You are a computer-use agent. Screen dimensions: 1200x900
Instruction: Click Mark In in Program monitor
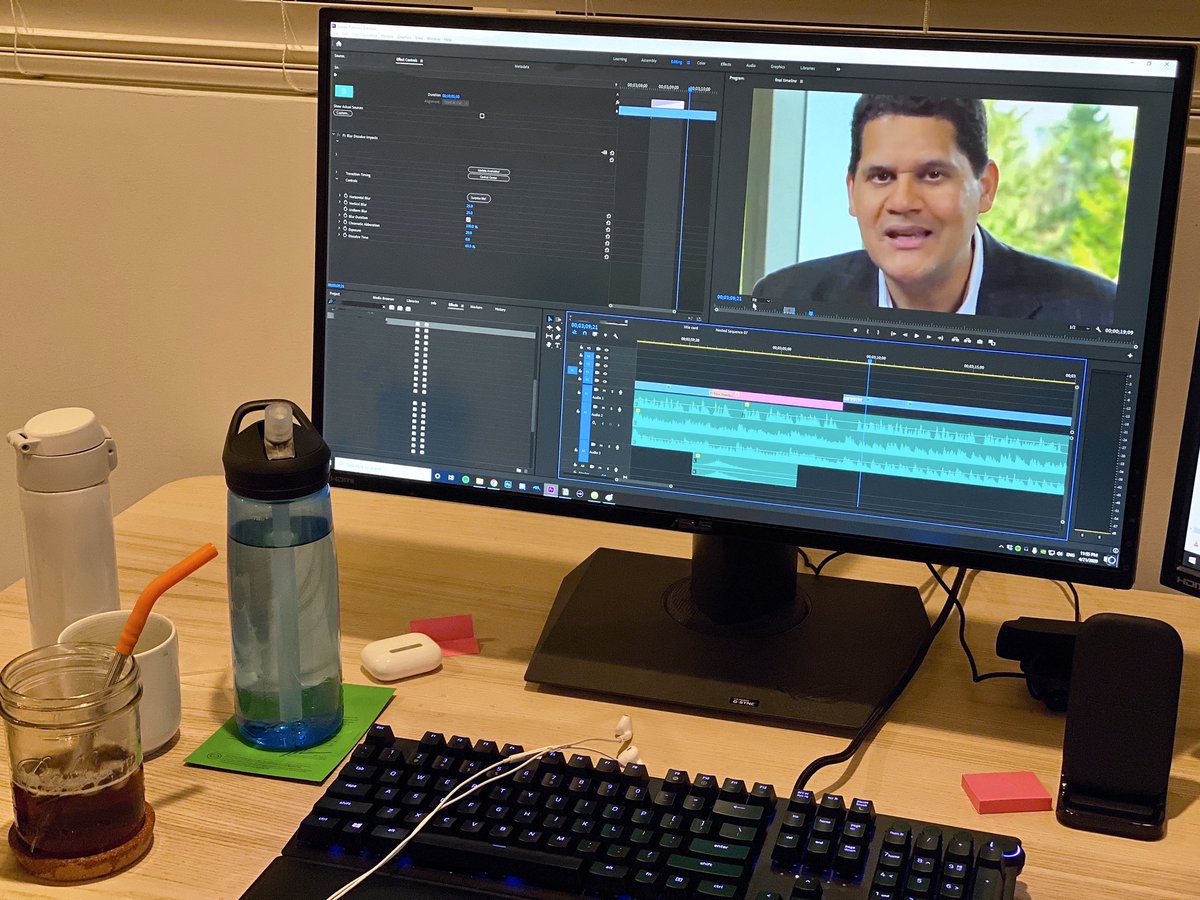pyautogui.click(x=868, y=332)
